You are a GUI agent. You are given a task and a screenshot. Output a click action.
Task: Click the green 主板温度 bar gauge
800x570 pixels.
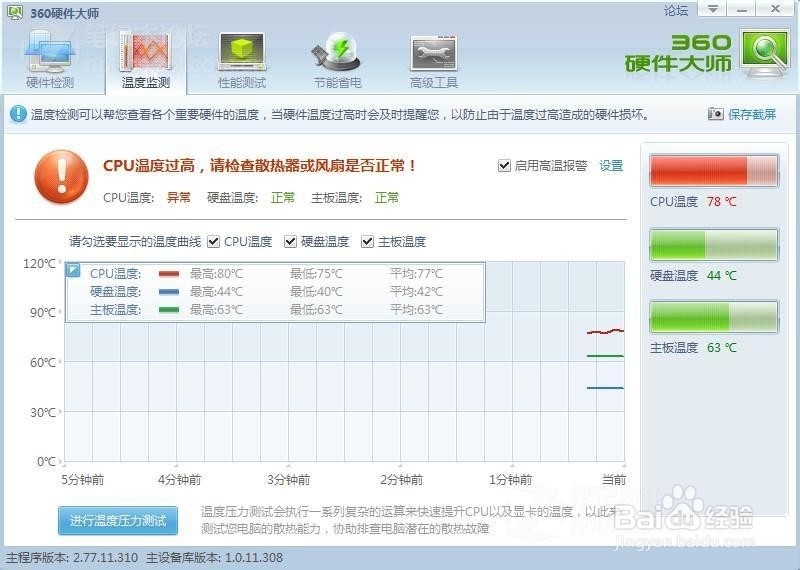tap(714, 317)
